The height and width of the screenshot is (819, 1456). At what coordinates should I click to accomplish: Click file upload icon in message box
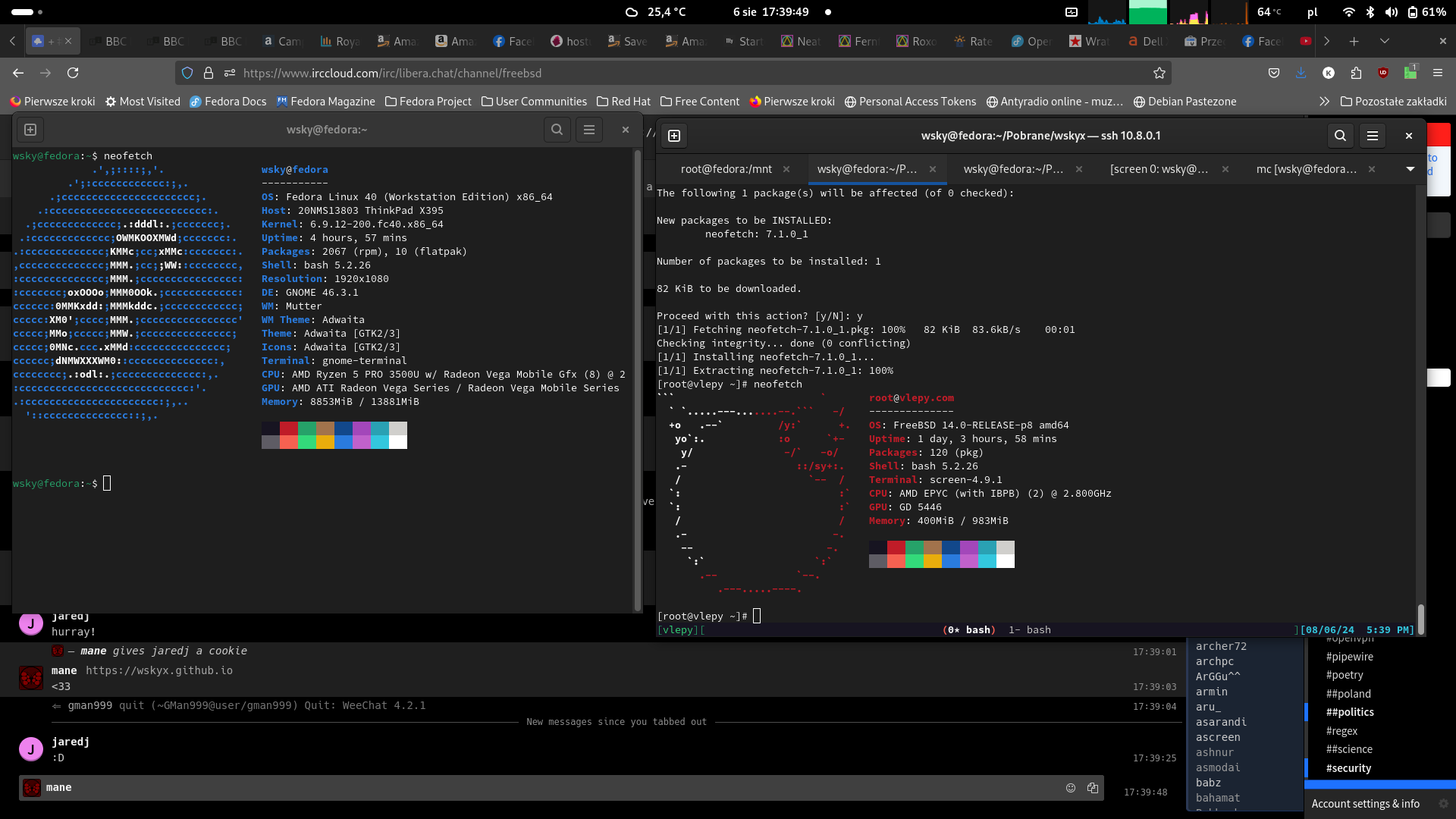tap(1093, 788)
